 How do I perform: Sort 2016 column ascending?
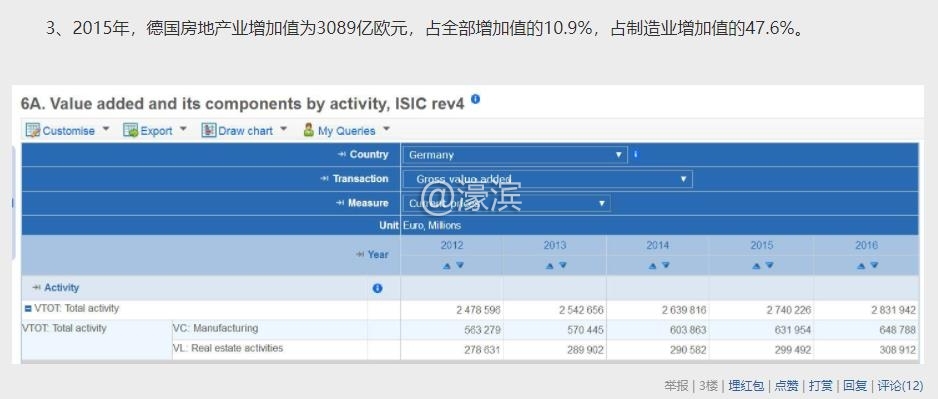coord(861,266)
